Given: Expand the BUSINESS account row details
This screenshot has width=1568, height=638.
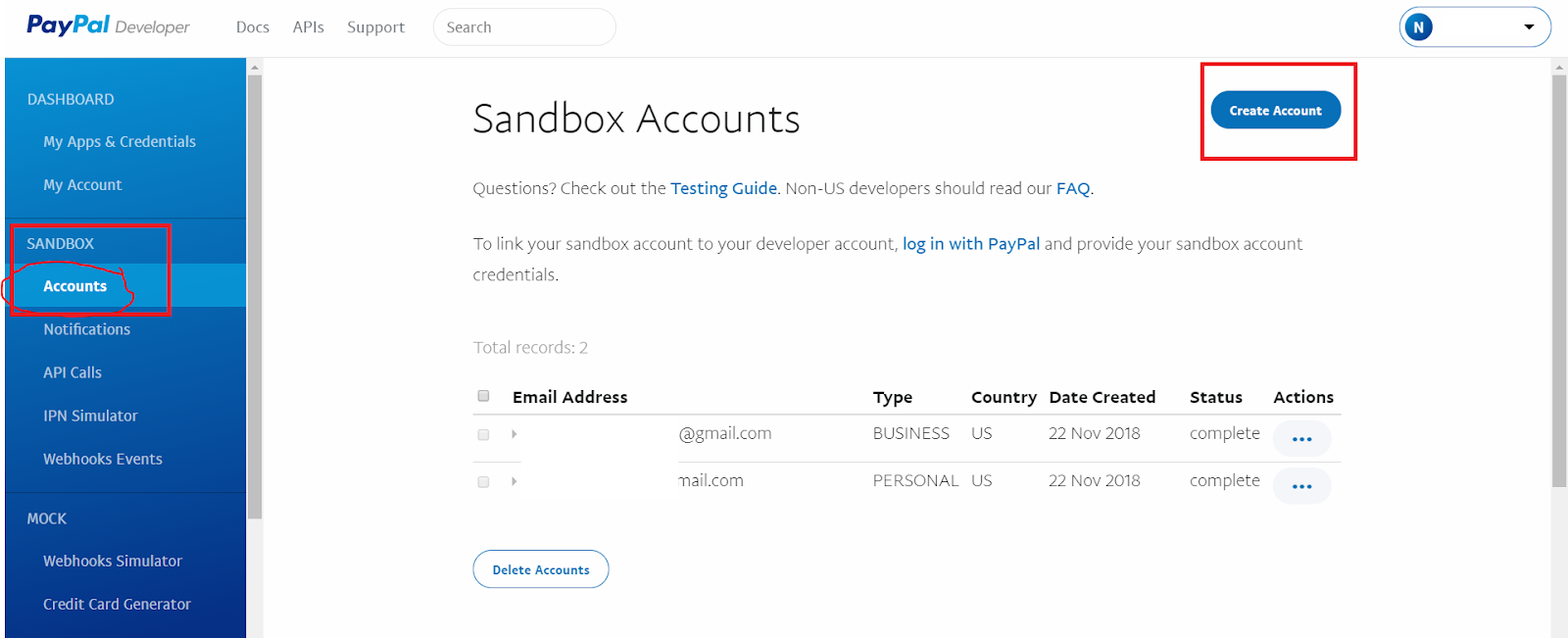Looking at the screenshot, I should [514, 434].
